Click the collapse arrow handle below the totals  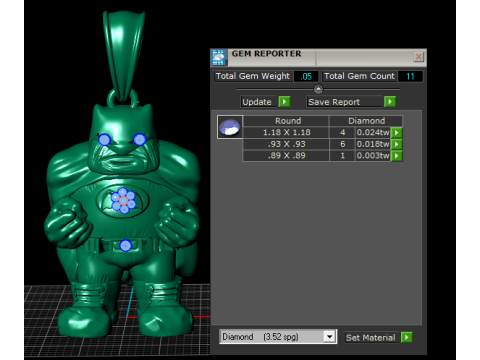(318, 89)
